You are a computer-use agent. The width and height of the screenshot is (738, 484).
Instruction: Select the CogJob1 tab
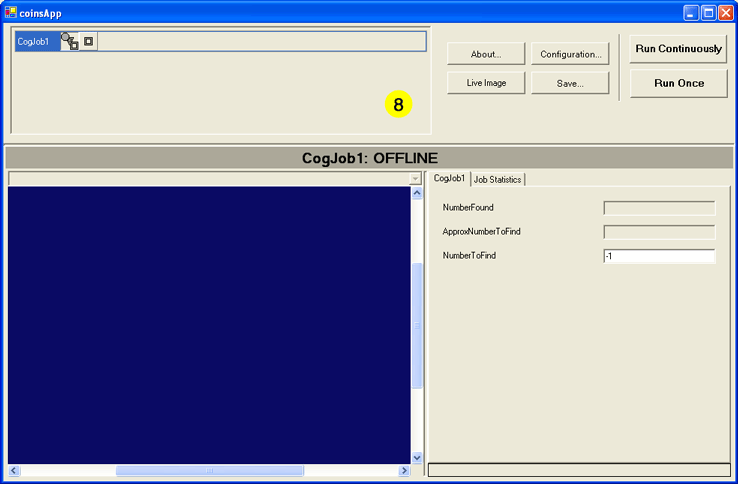pos(449,178)
